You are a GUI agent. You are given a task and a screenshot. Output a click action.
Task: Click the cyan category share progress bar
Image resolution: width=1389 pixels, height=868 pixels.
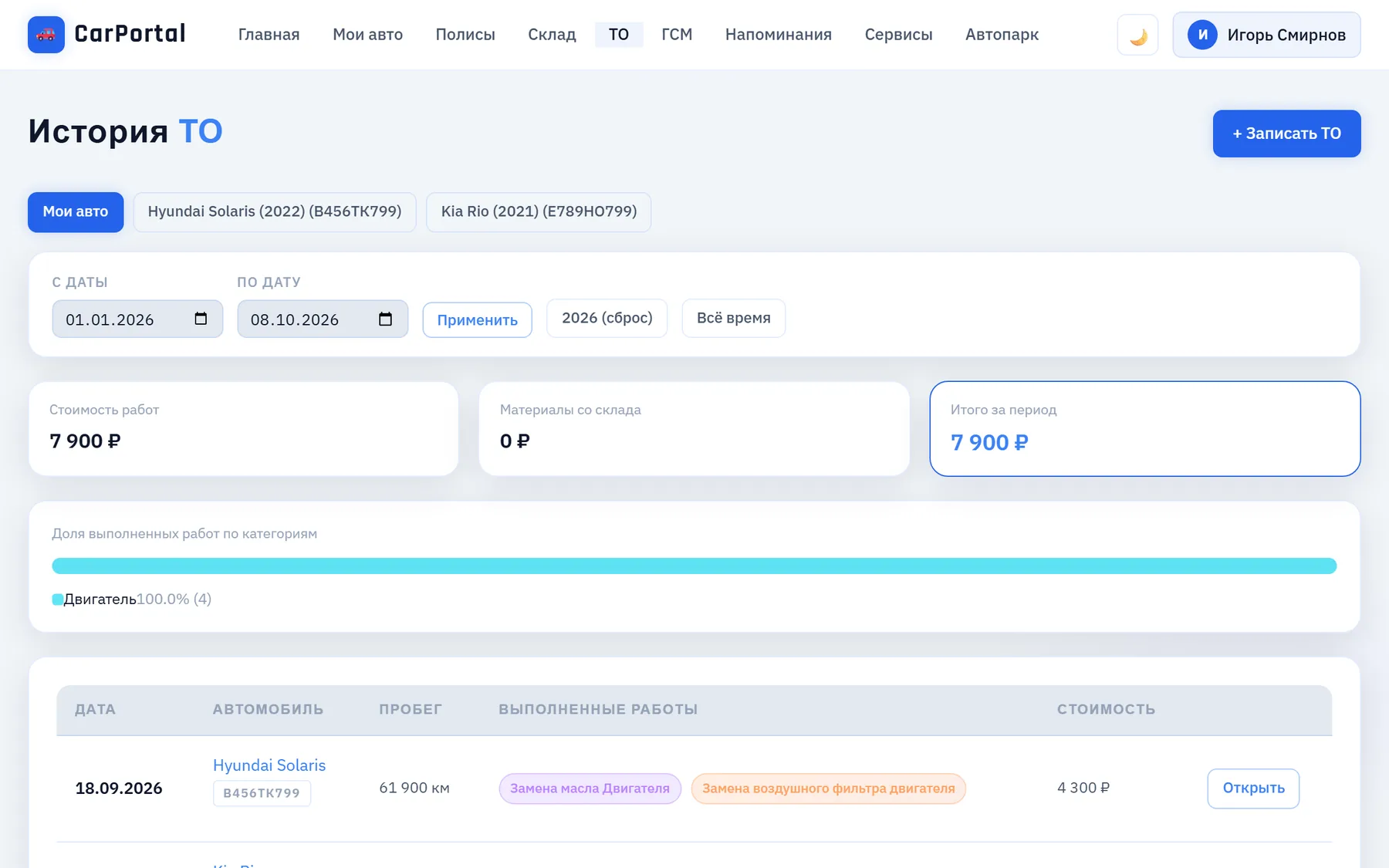[x=694, y=566]
